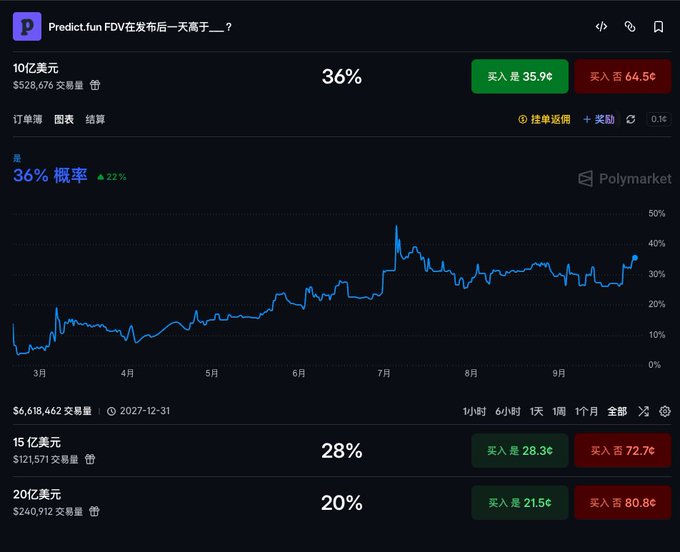The height and width of the screenshot is (552, 680).
Task: Click the maker rebate coin icon
Action: [523, 119]
